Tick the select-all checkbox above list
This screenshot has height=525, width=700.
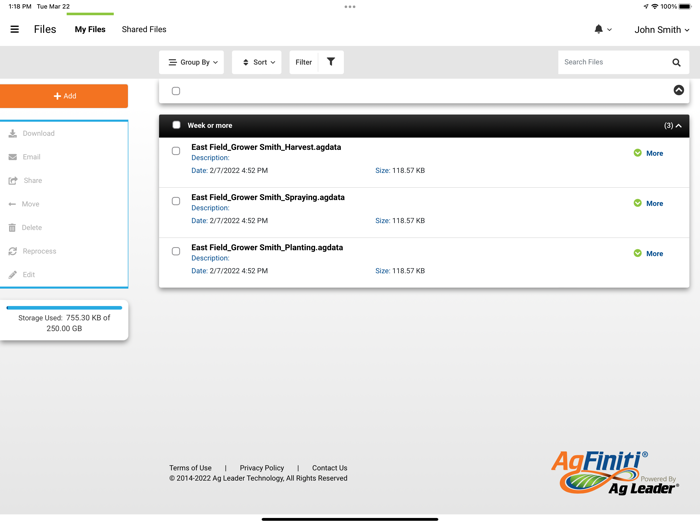(176, 91)
